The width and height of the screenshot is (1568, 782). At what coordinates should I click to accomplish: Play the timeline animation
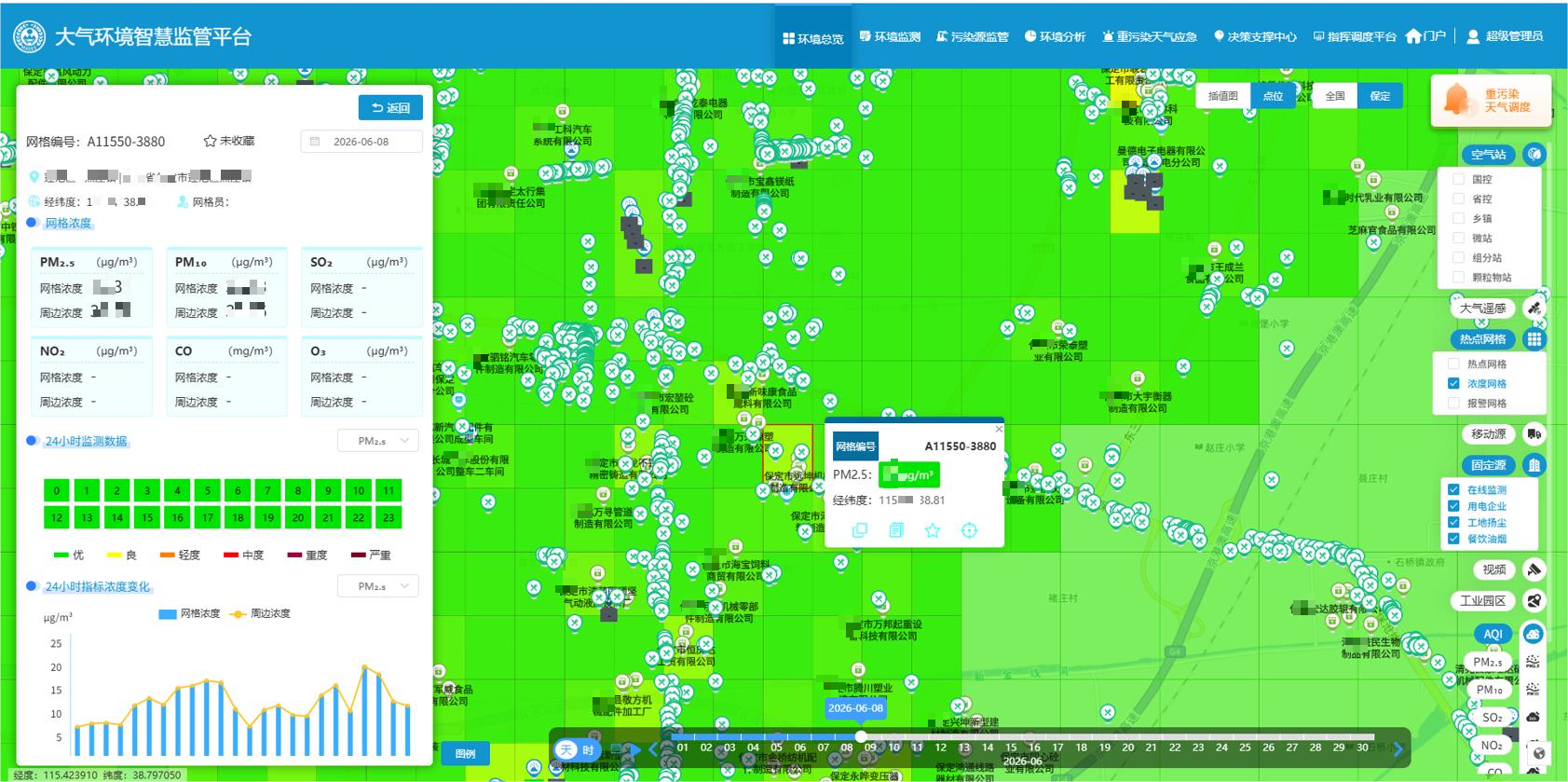[635, 749]
